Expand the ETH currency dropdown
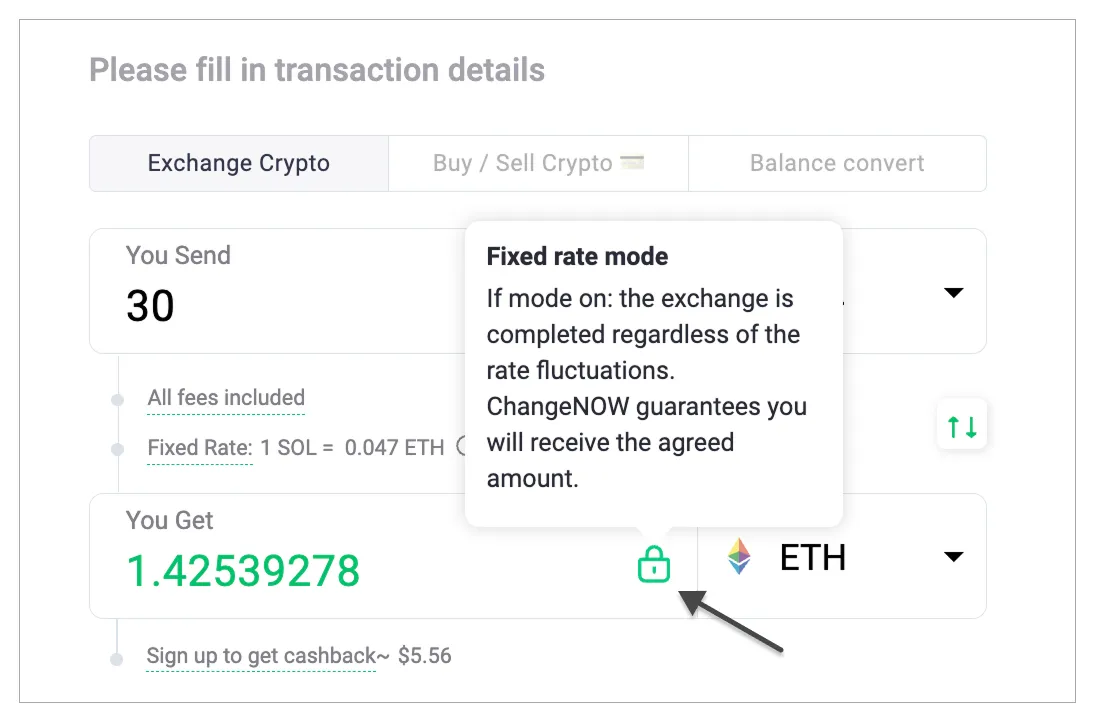1096x728 pixels. 952,557
